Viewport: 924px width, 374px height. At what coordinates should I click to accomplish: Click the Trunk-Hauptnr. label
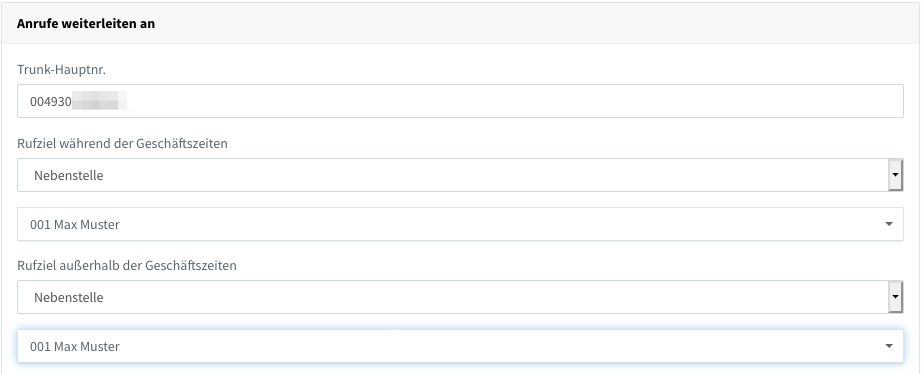(x=61, y=69)
